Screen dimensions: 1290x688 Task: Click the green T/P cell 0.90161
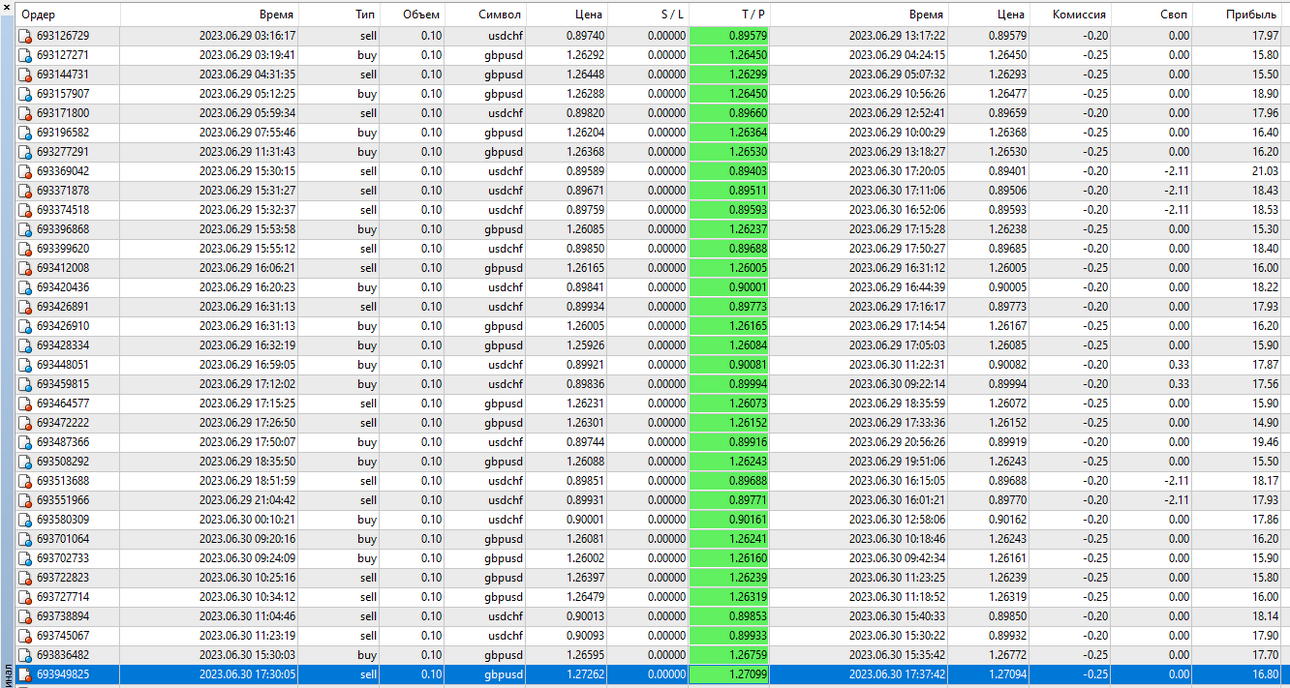[730, 520]
